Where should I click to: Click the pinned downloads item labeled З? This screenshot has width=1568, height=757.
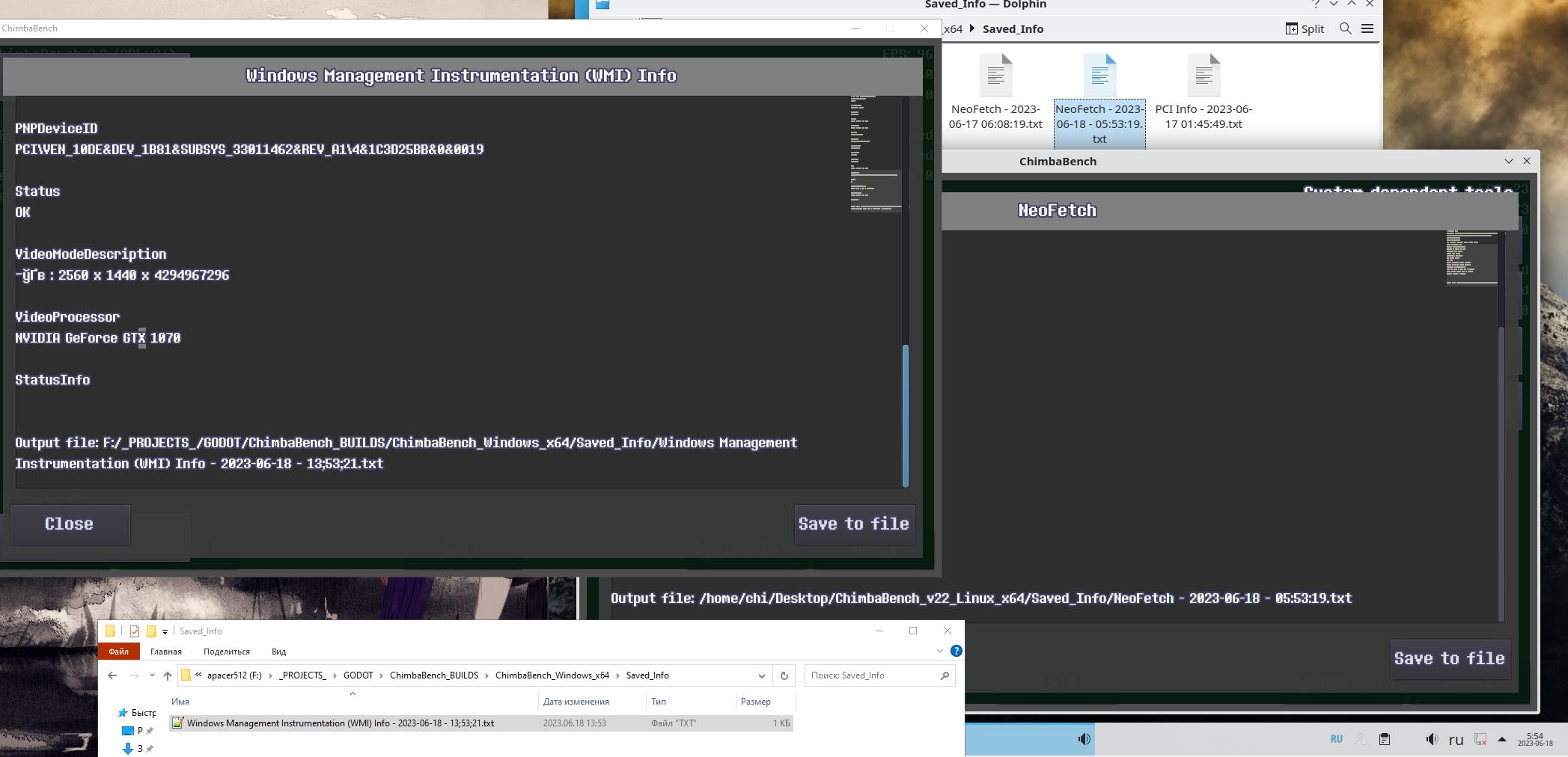point(137,749)
